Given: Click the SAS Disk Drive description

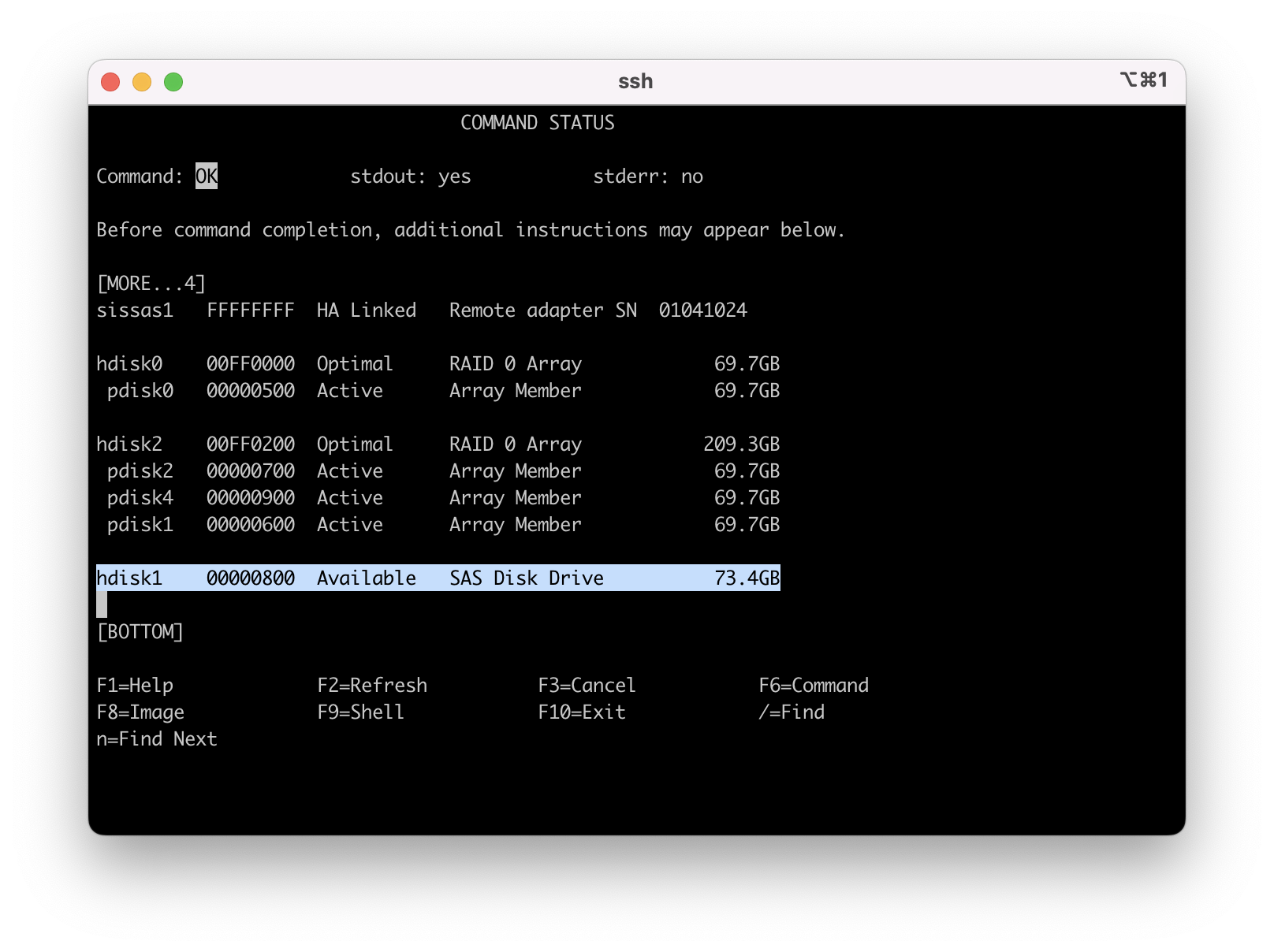Looking at the screenshot, I should tap(527, 578).
